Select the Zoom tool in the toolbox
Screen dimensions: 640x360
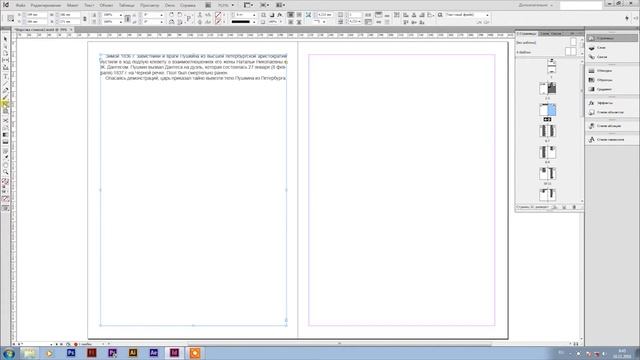click(x=5, y=172)
